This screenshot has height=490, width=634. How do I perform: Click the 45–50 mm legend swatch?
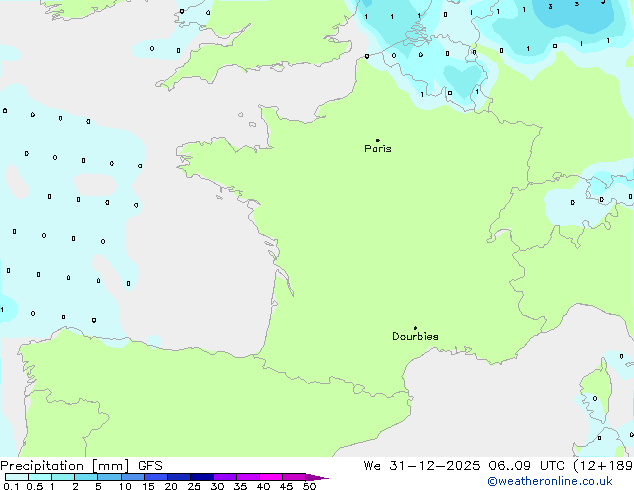tap(294, 477)
